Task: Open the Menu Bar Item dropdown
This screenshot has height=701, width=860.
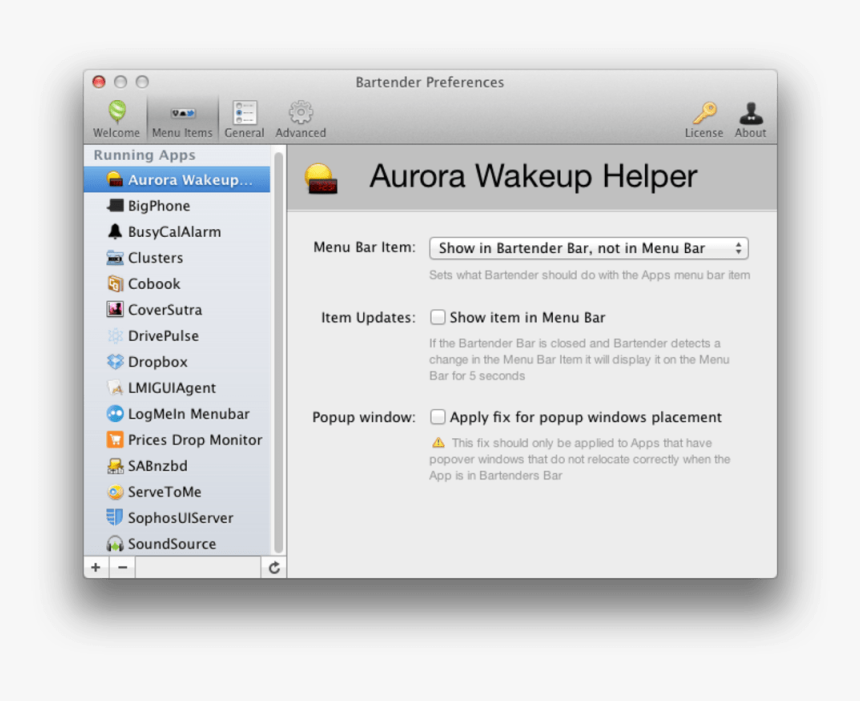Action: [589, 248]
